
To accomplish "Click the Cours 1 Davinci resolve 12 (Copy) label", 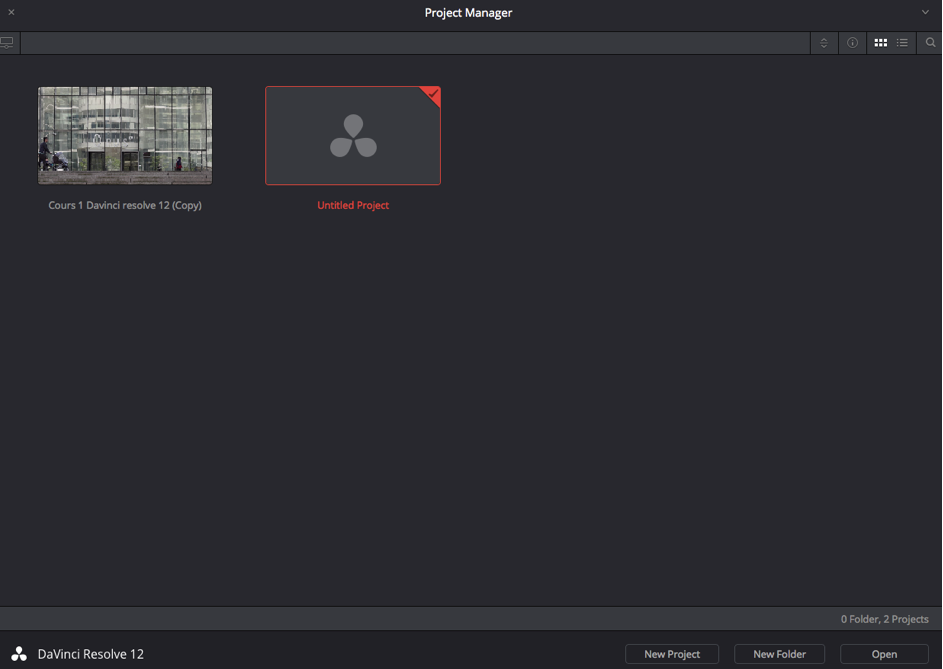I will pos(125,205).
